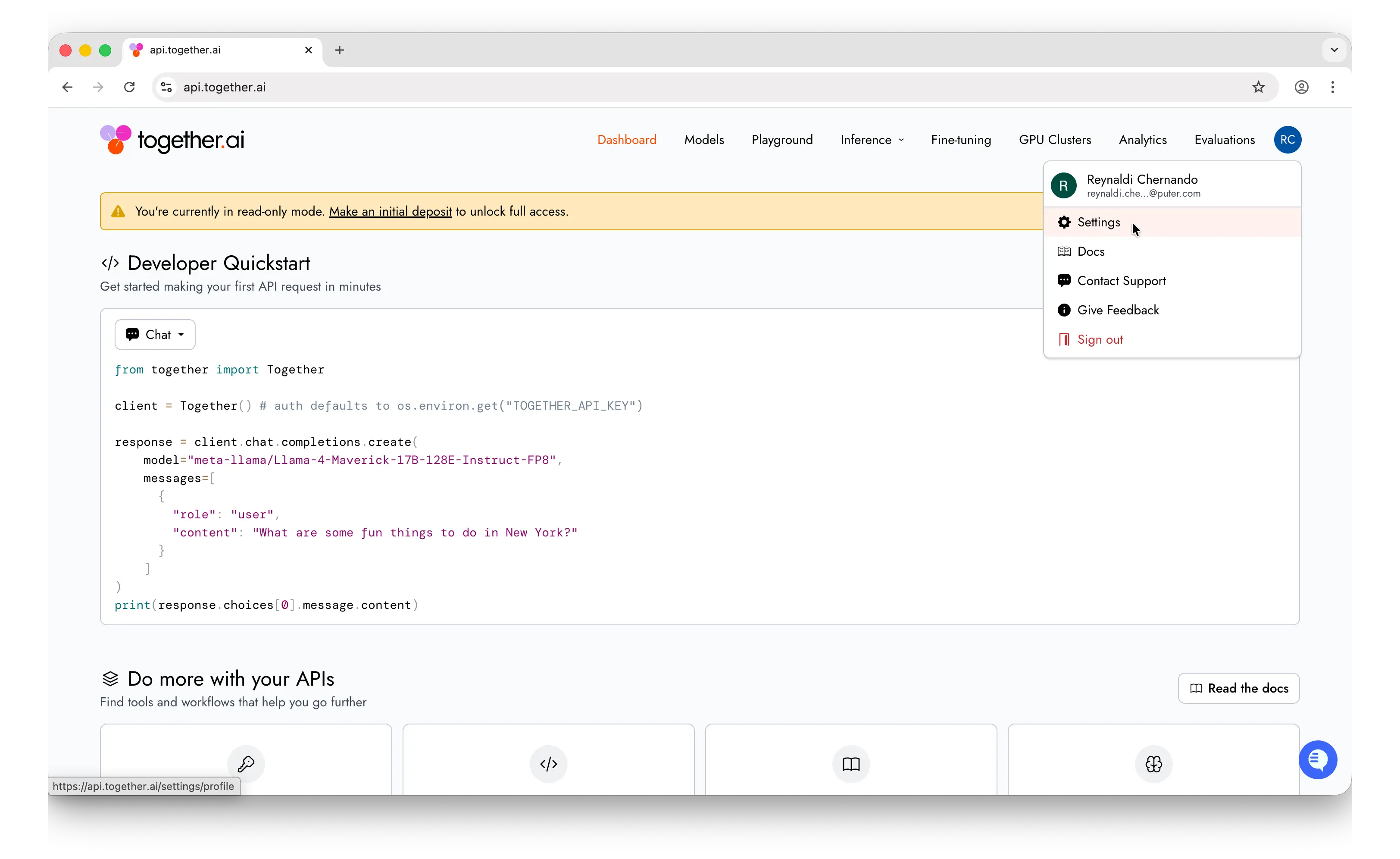Select Settings from the account menu

1098,222
